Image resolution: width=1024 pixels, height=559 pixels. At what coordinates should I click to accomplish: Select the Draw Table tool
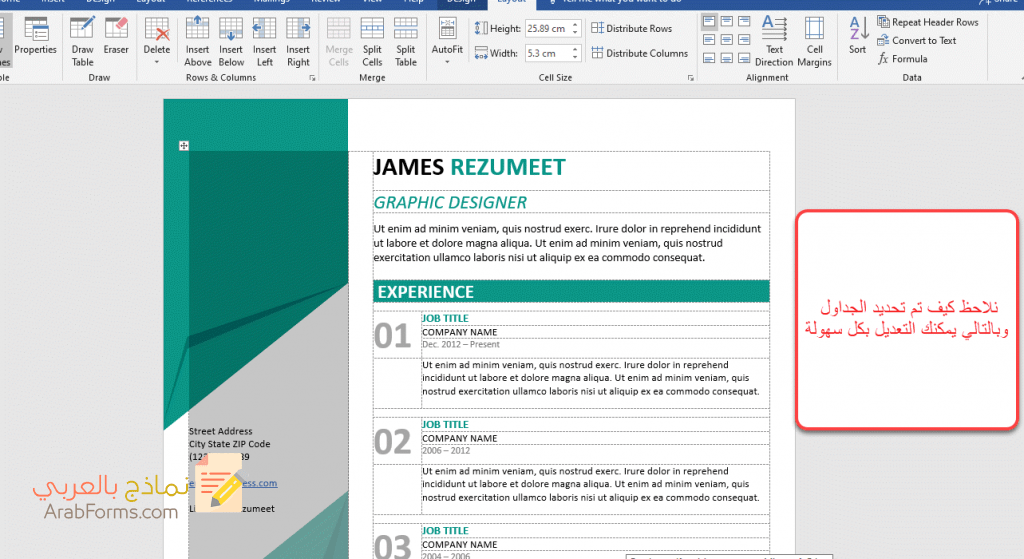point(82,40)
